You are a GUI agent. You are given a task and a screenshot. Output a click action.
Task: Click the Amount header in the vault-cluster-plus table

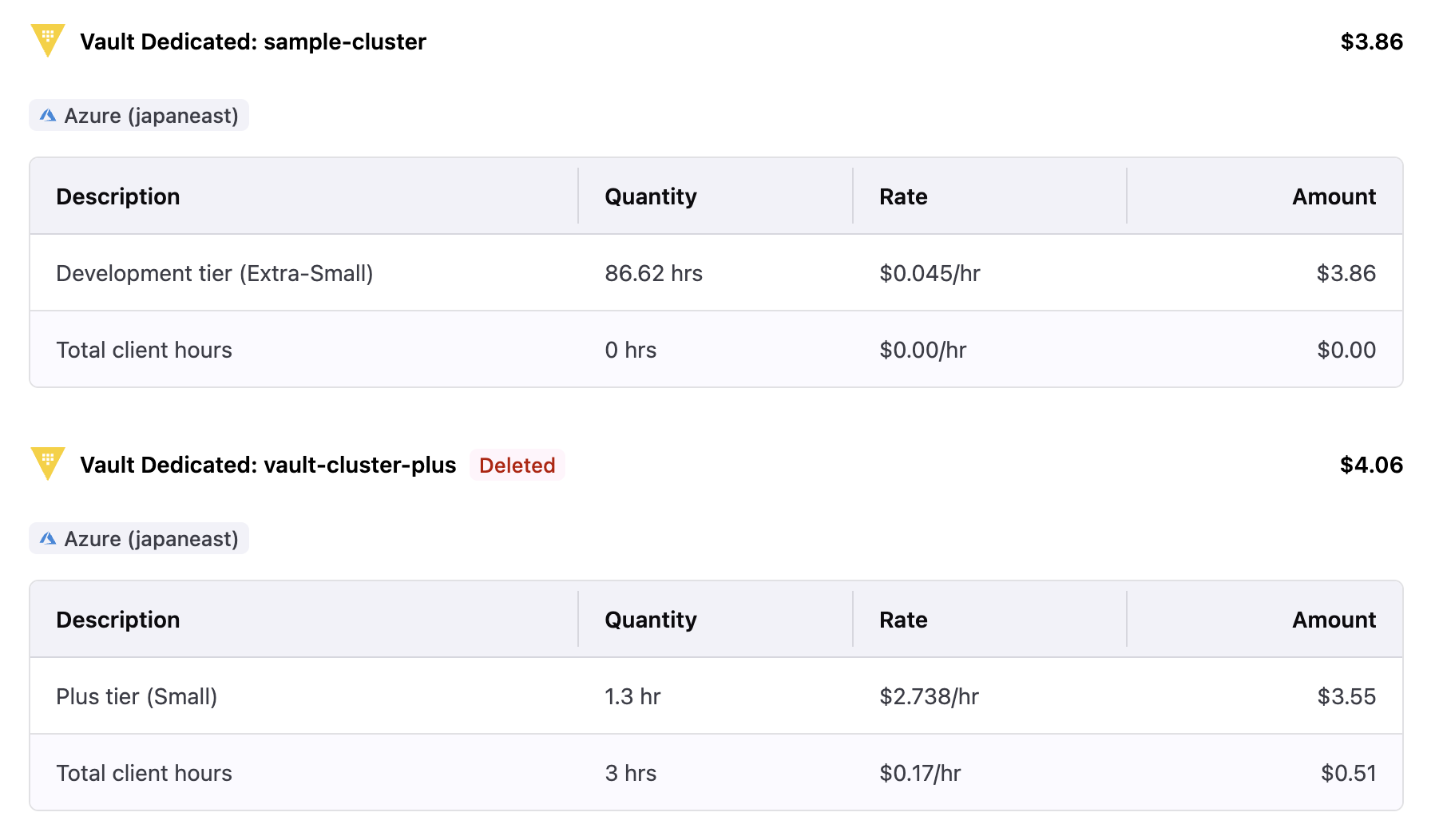click(1334, 620)
